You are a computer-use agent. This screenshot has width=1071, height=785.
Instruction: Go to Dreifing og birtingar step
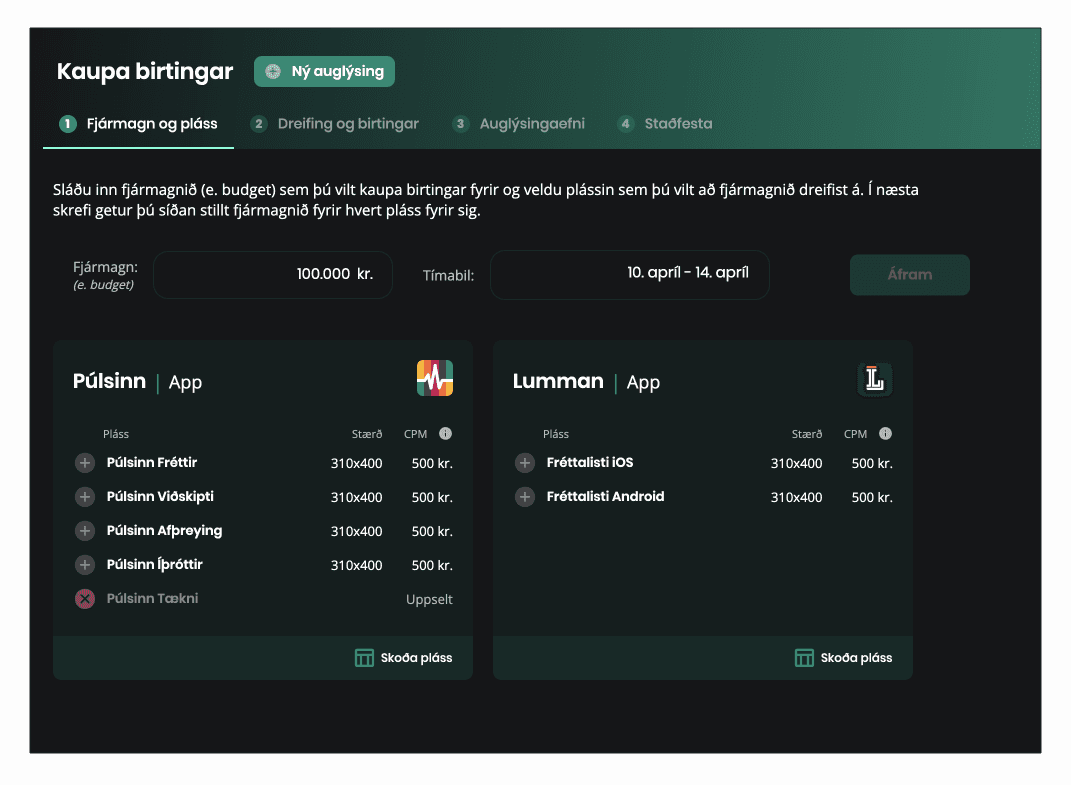tap(335, 124)
